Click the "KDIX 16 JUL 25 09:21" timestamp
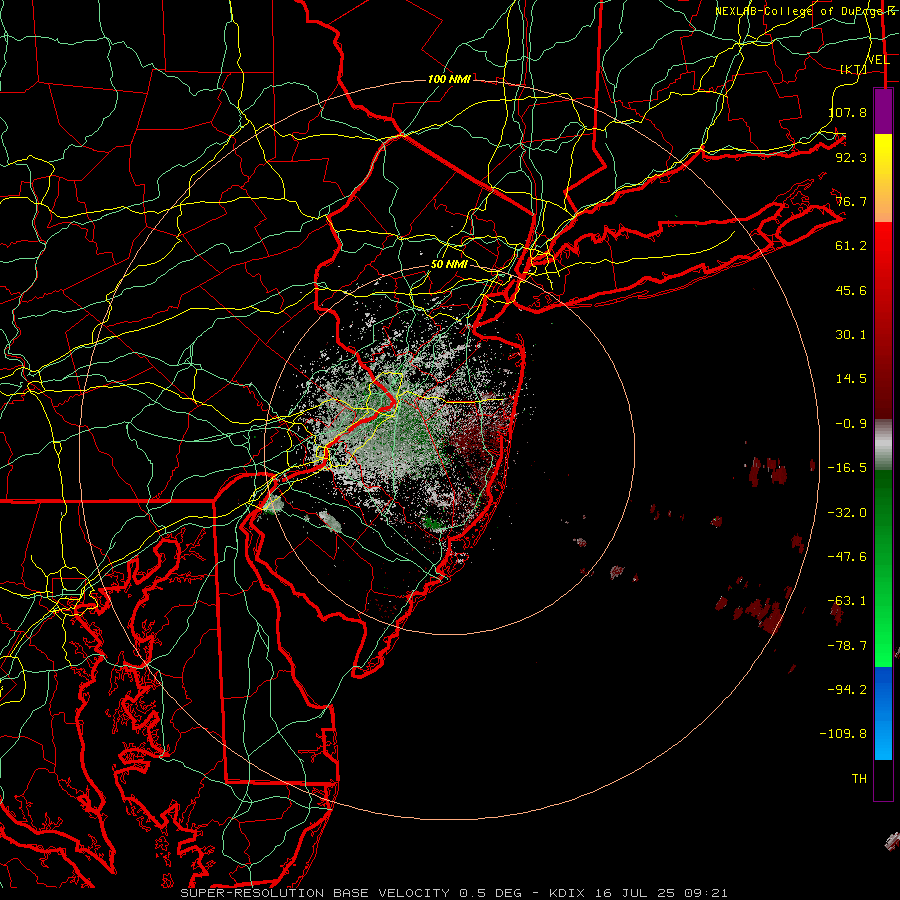This screenshot has width=900, height=900. point(638,893)
